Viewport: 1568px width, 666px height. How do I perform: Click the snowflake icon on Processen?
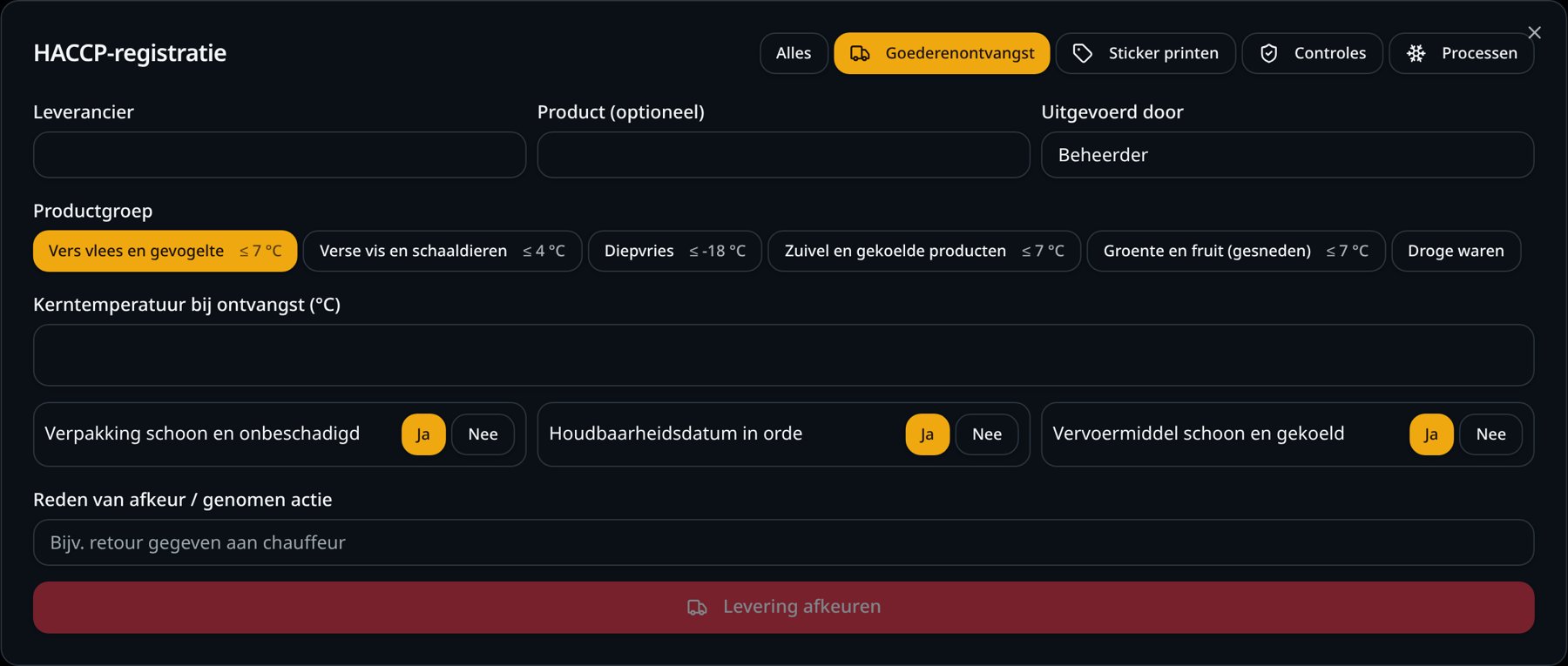coord(1416,54)
